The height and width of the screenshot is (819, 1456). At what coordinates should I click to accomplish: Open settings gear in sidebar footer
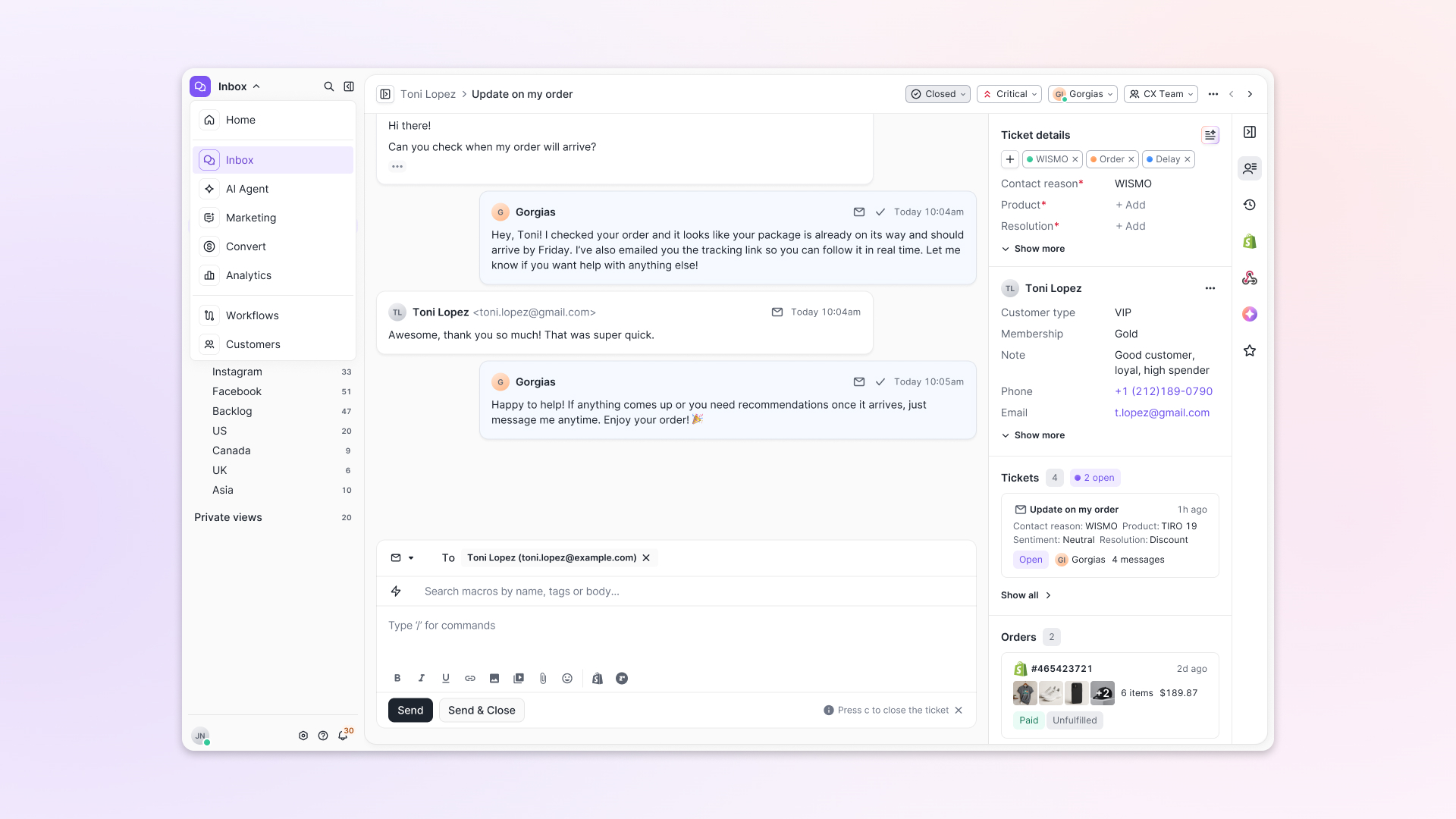point(303,736)
